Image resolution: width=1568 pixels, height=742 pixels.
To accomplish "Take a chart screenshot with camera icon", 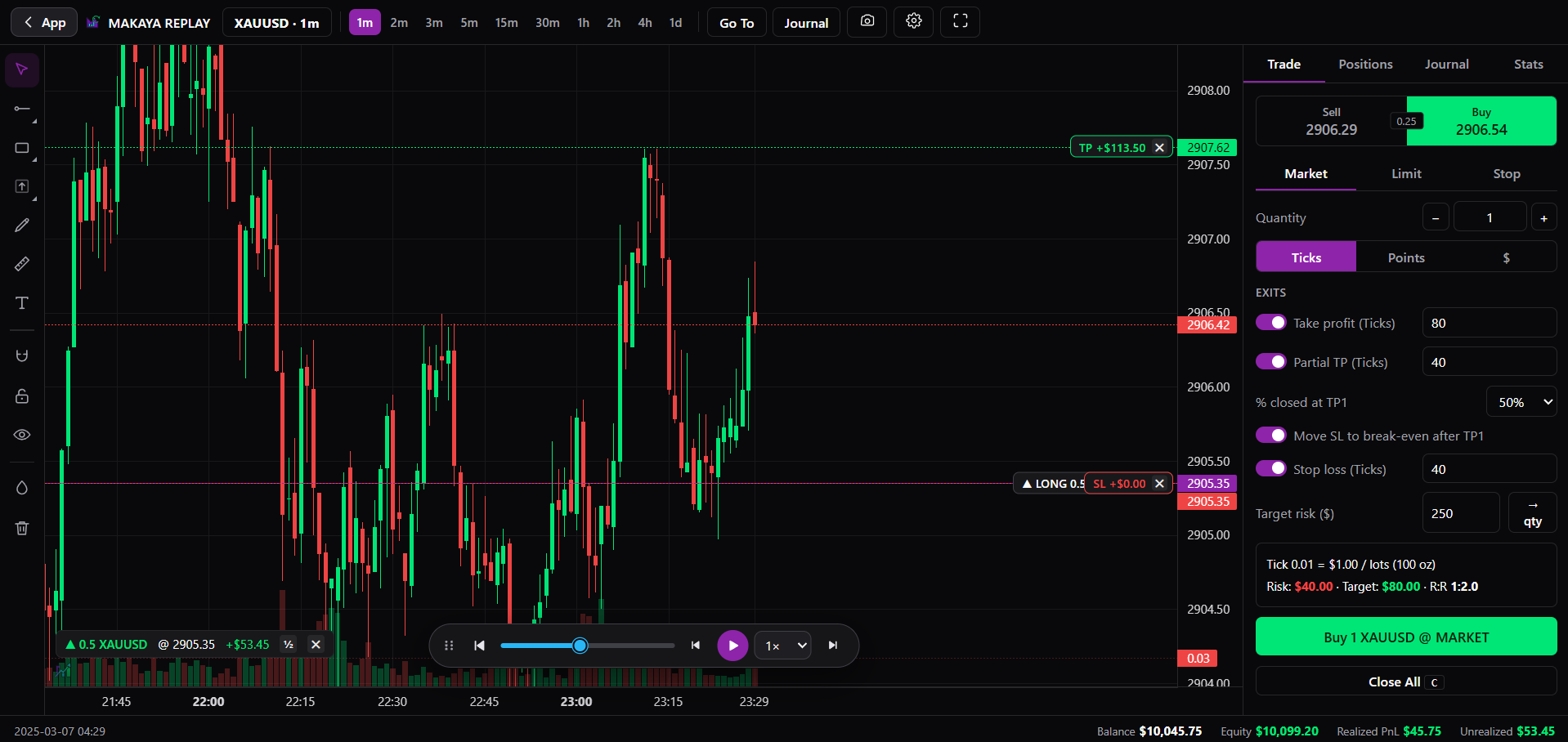I will [867, 21].
